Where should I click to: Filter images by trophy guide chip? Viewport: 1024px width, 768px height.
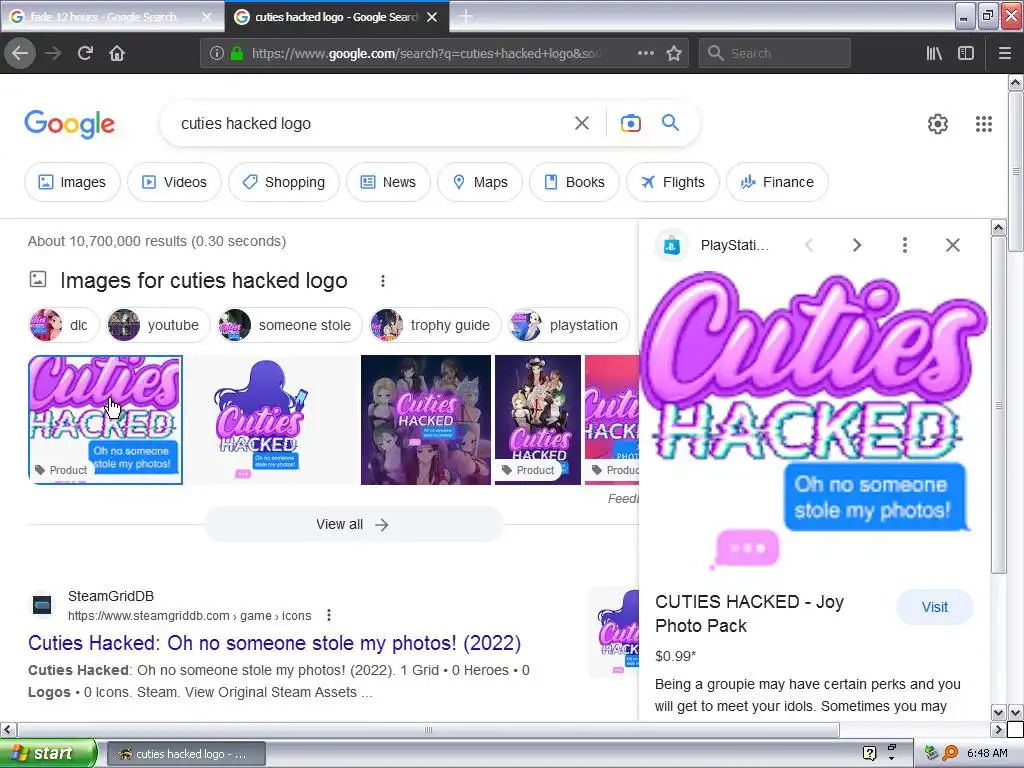(435, 325)
